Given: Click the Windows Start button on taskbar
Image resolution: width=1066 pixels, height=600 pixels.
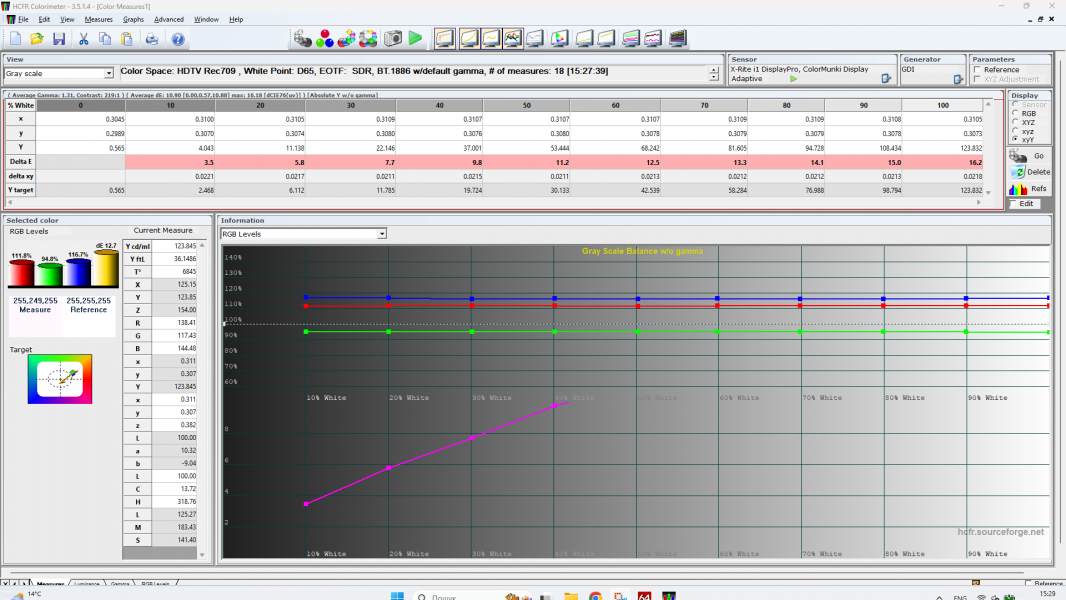Looking at the screenshot, I should pos(397,596).
